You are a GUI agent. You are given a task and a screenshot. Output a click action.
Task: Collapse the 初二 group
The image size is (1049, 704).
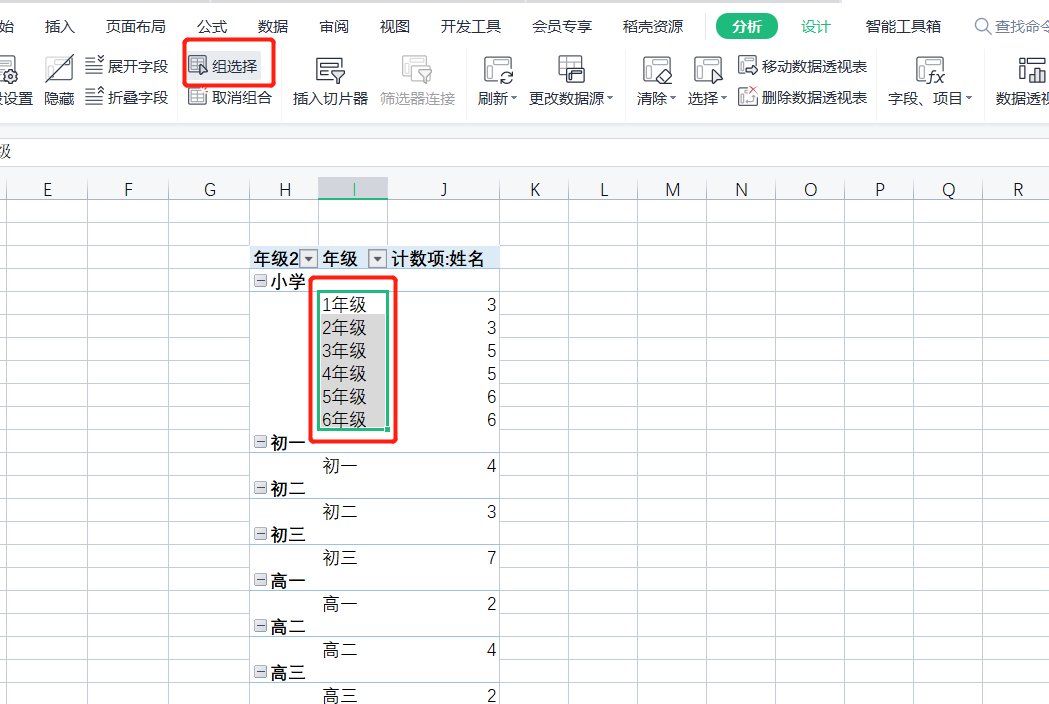click(x=260, y=488)
